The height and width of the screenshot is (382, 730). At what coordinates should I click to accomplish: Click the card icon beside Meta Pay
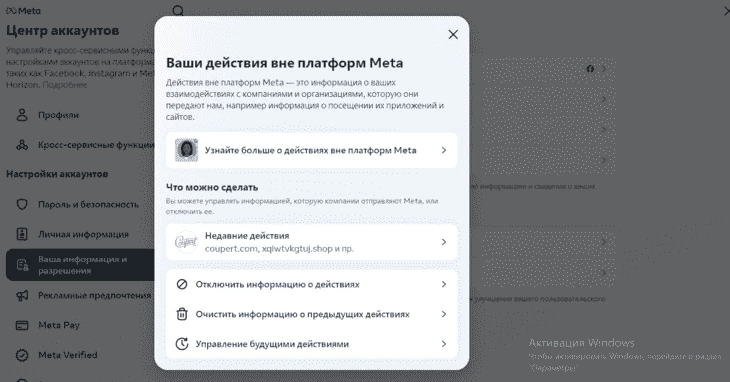pos(22,325)
